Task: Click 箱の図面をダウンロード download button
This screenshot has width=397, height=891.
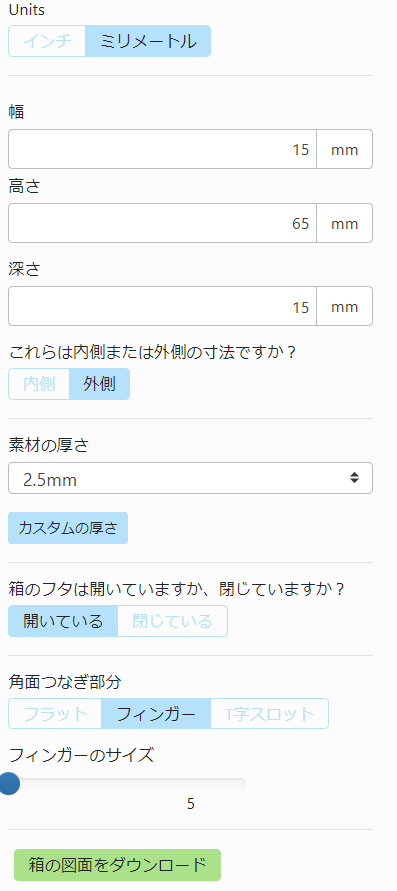Action: [118, 865]
